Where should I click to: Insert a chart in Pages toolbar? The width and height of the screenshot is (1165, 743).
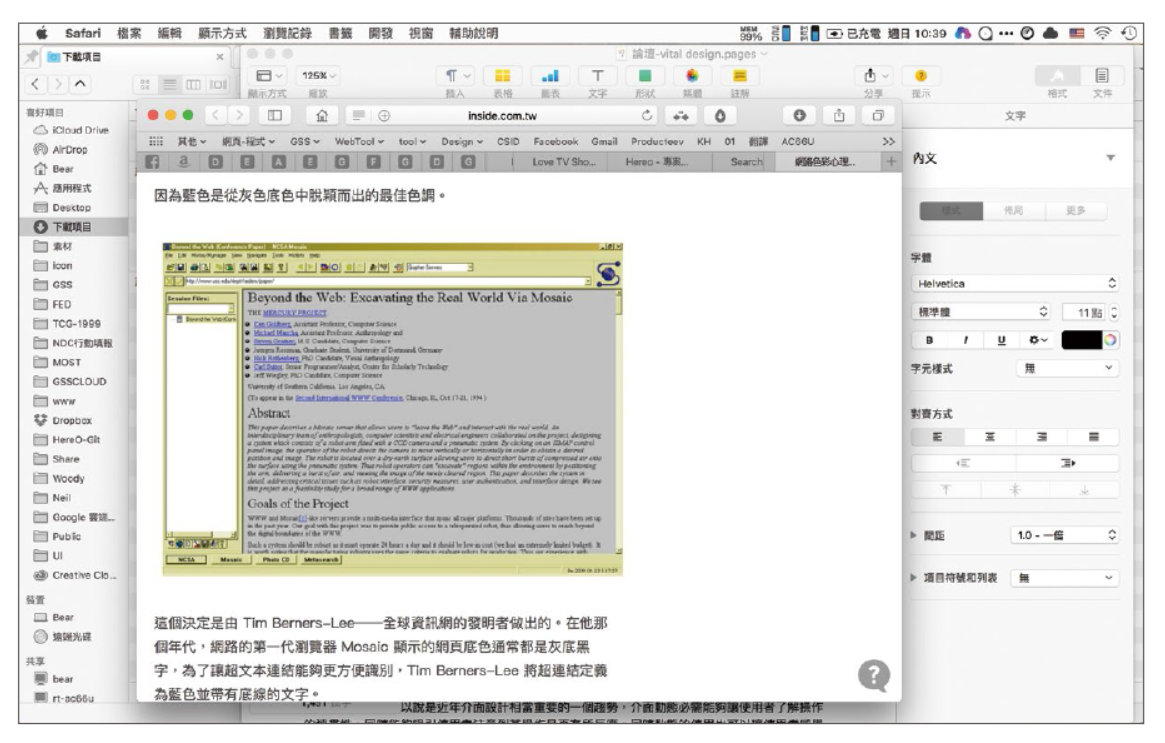point(551,76)
